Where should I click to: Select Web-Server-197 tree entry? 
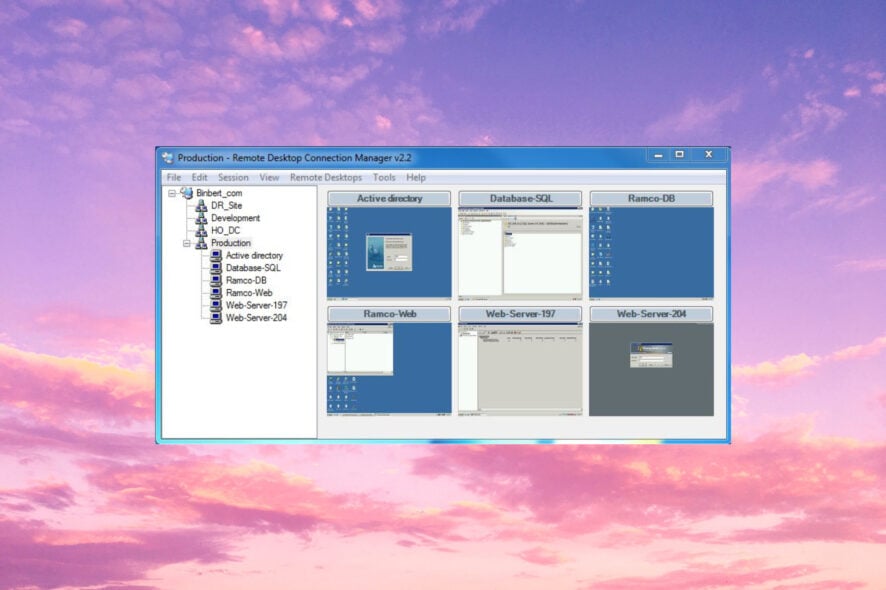257,305
